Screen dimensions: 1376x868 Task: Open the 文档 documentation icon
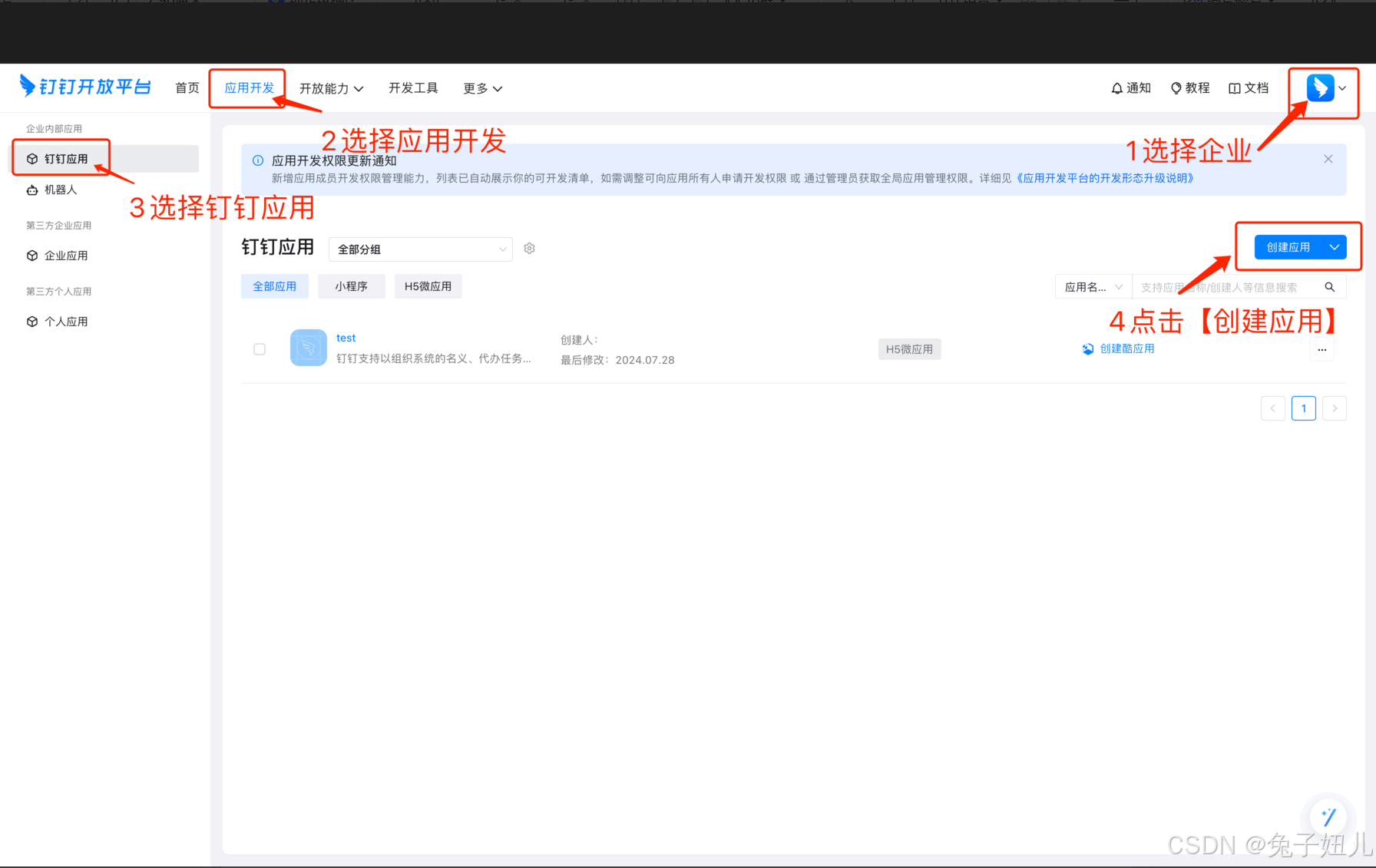(x=1233, y=87)
